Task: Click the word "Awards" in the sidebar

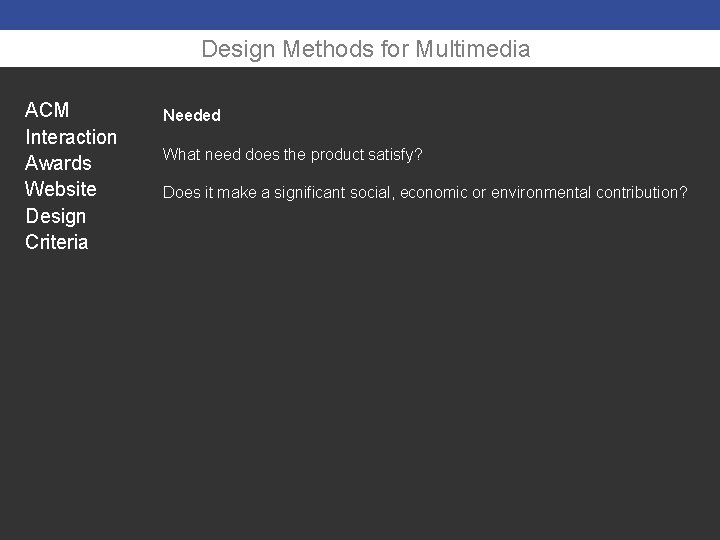Action: pyautogui.click(x=58, y=163)
